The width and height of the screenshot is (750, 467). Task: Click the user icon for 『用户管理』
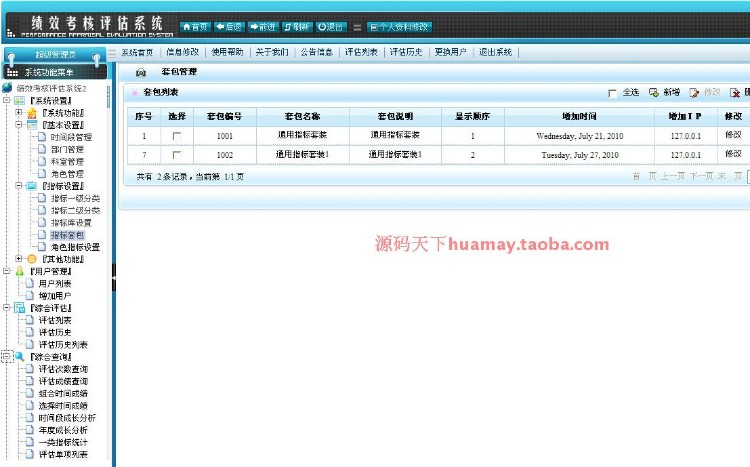(x=19, y=271)
